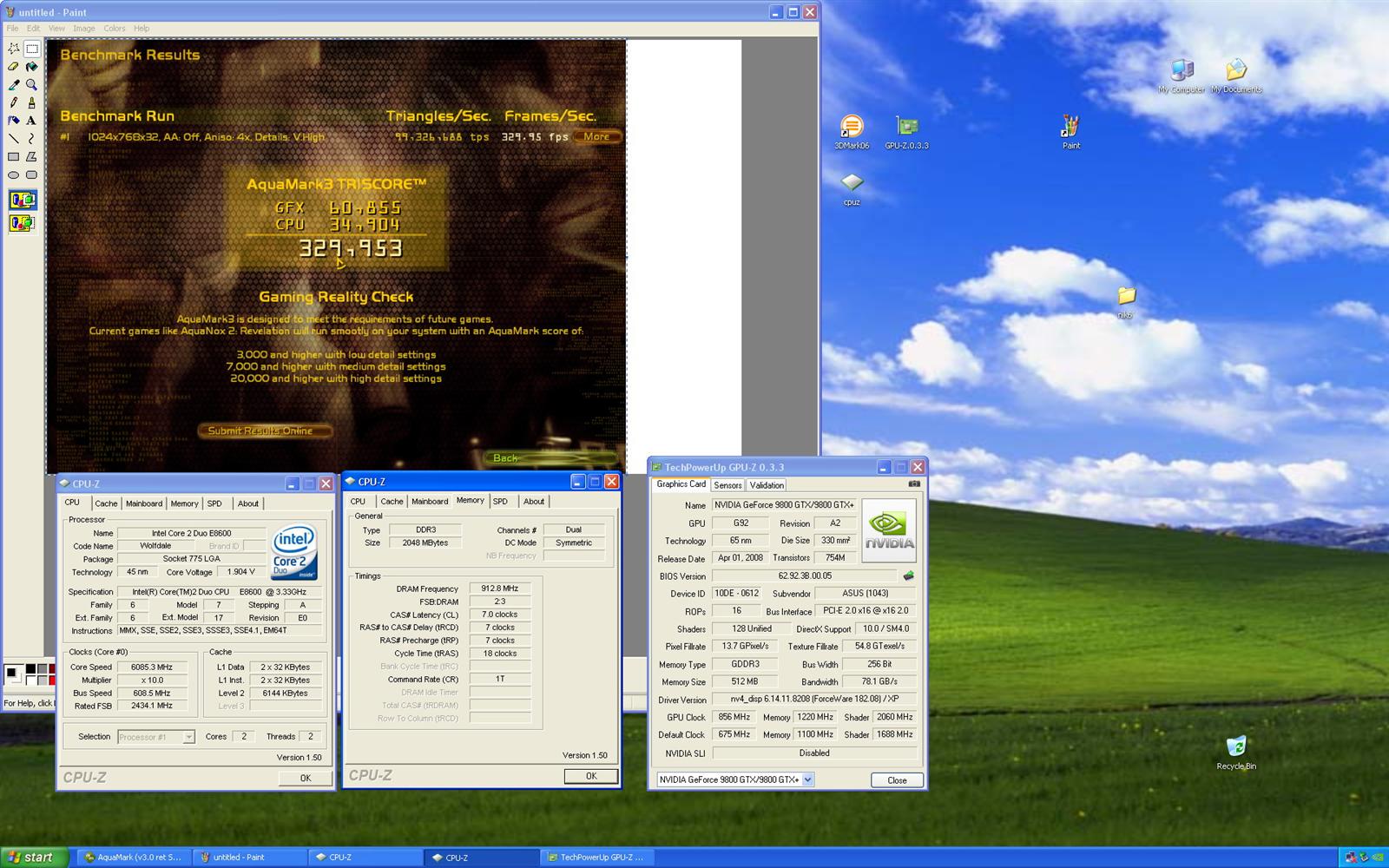The width and height of the screenshot is (1389, 868).
Task: Click the Core Speed value 6085.3 MHz
Action: 152,667
